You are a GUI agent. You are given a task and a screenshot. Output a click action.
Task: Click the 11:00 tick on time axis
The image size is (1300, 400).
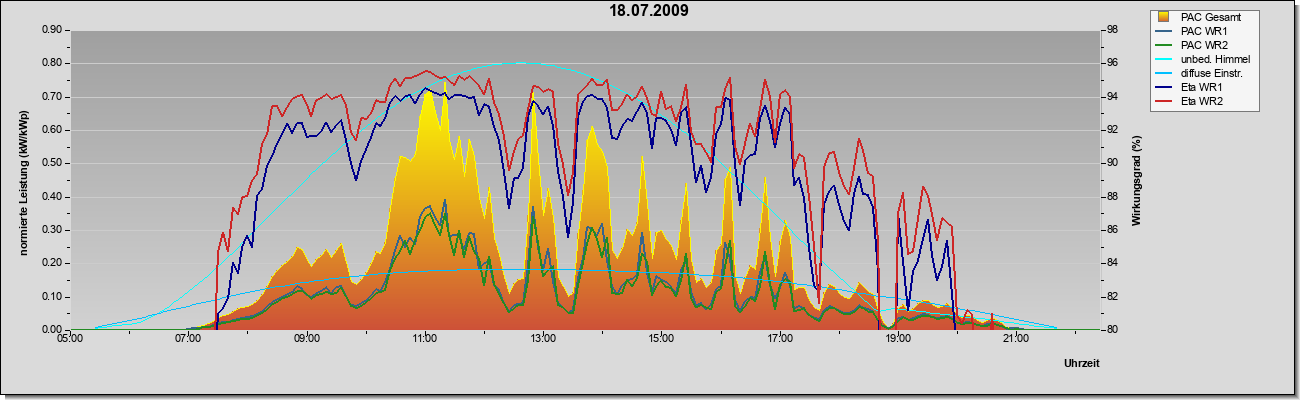coord(424,341)
